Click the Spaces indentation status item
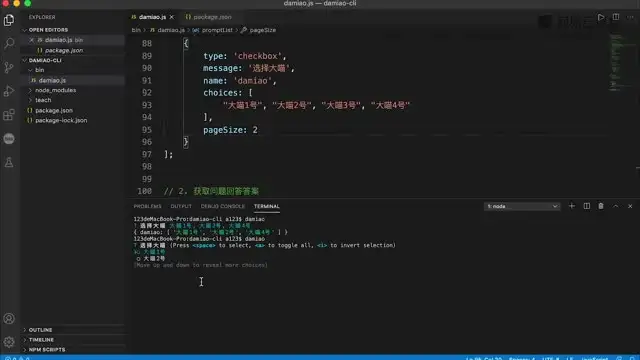The width and height of the screenshot is (640, 360). [x=522, y=358]
